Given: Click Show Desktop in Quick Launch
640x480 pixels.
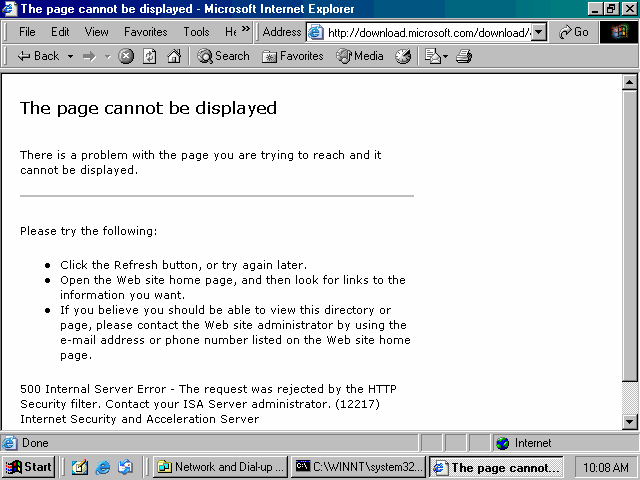Looking at the screenshot, I should click(79, 467).
